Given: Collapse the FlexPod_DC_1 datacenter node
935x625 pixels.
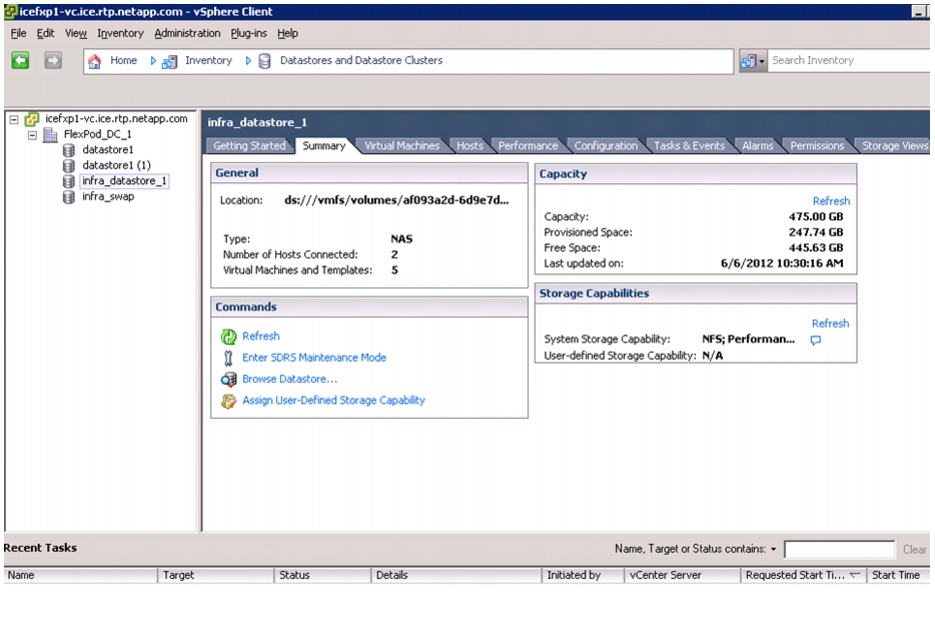Looking at the screenshot, I should 33,135.
